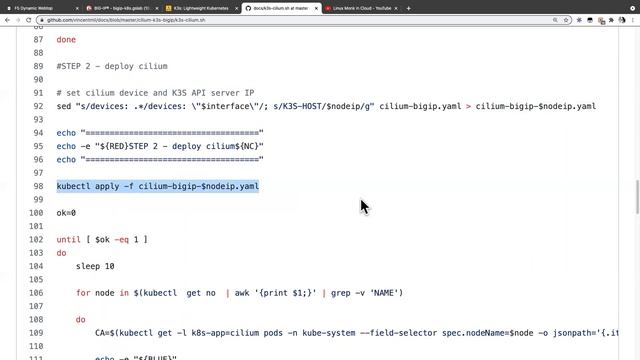
Task: Click the highlighted kubectl apply command line
Action: click(x=158, y=186)
